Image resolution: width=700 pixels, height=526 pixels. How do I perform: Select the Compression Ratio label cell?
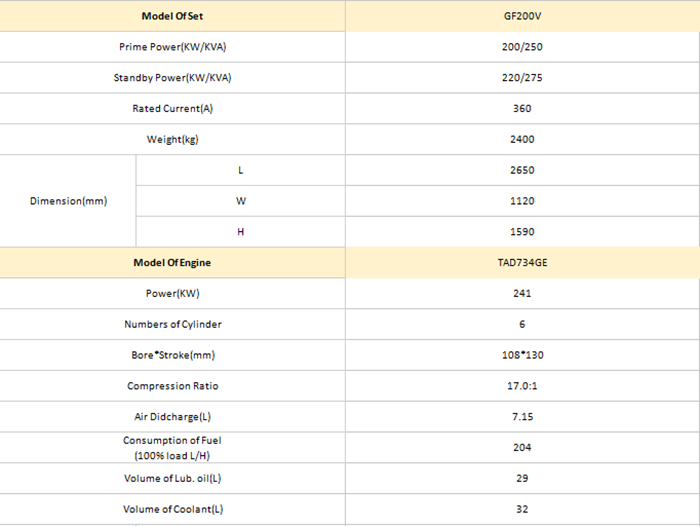coord(172,386)
